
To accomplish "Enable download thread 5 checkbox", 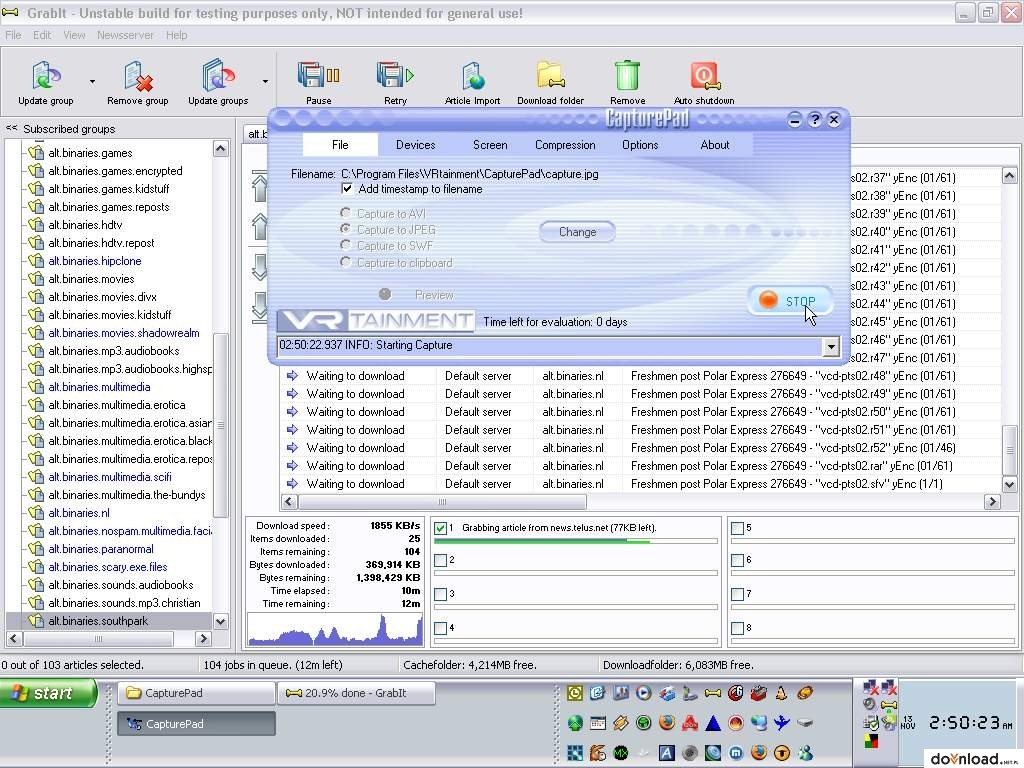I will (737, 528).
